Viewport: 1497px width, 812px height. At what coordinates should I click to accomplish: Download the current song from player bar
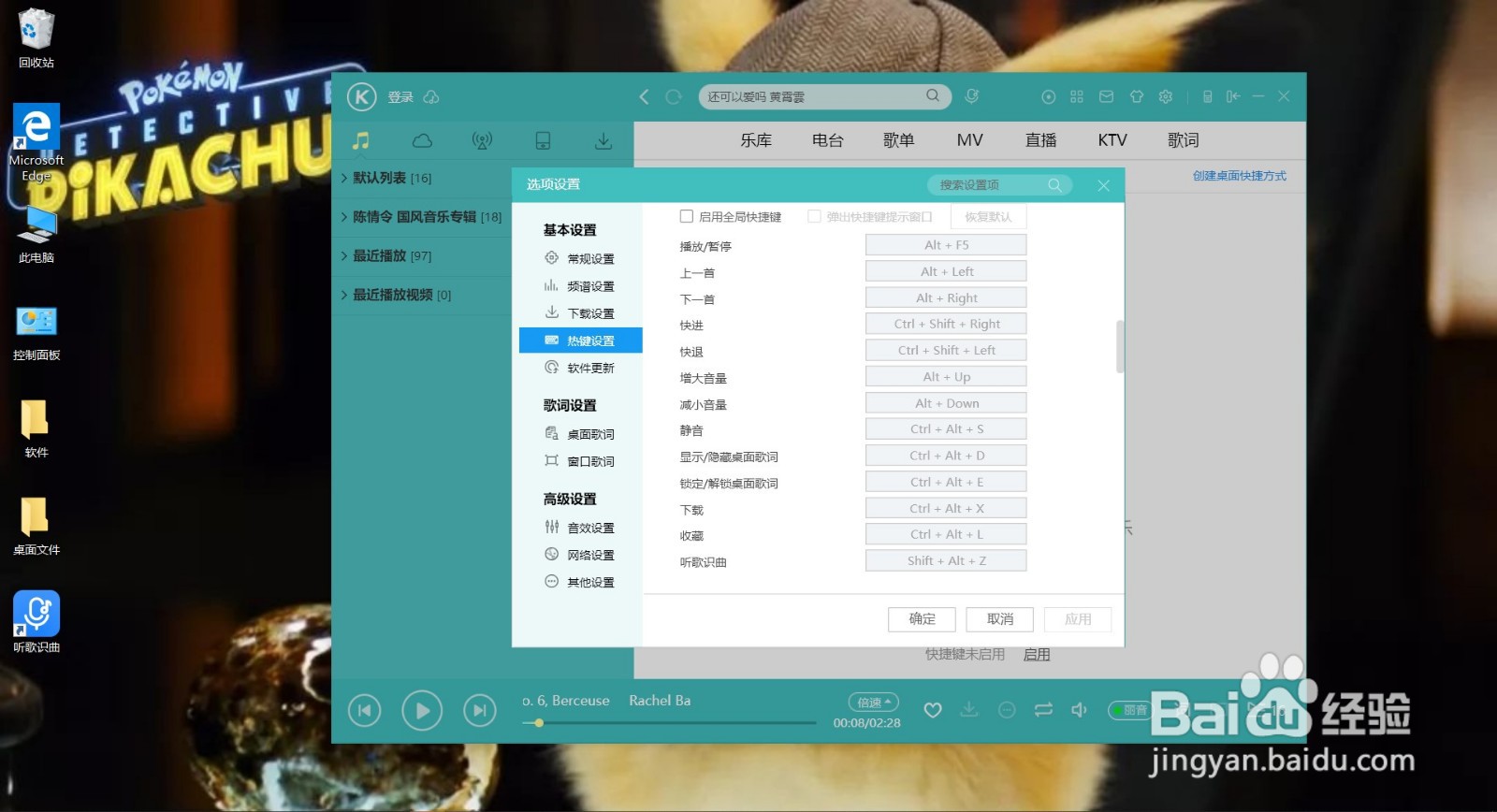969,710
